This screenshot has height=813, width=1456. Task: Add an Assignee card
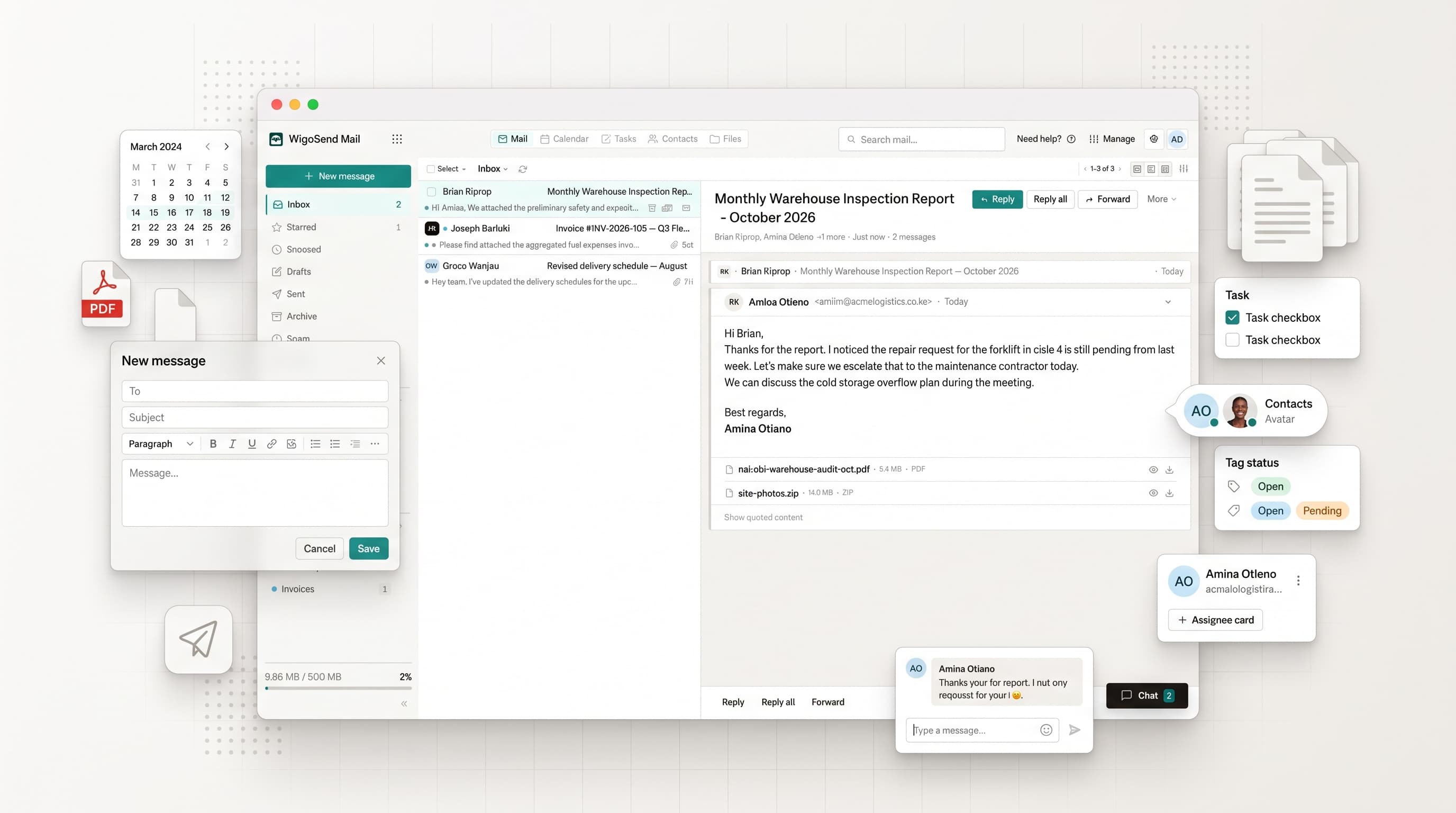[x=1215, y=620]
